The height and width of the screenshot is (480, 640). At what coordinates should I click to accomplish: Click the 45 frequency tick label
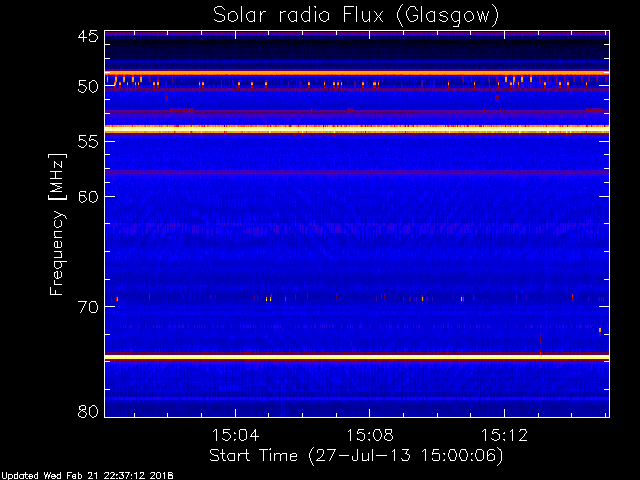point(88,37)
